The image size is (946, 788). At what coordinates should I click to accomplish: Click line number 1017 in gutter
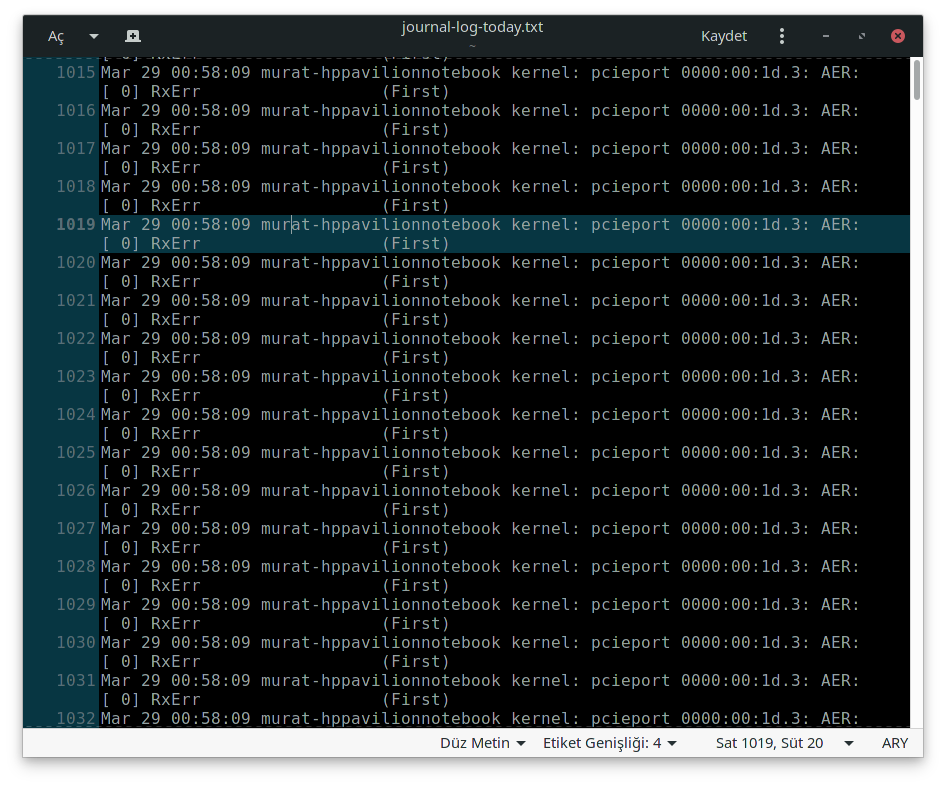tap(76, 148)
